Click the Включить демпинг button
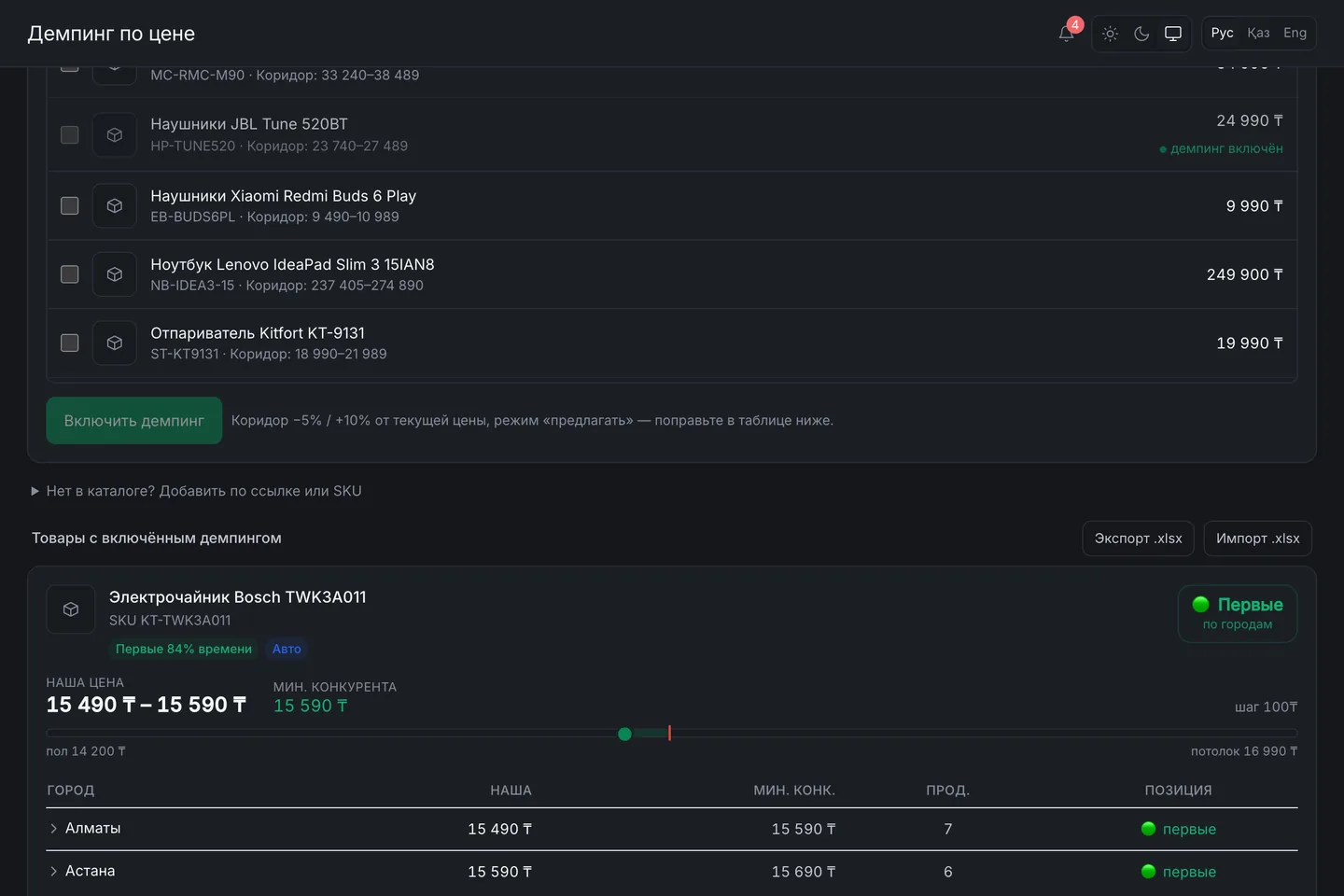This screenshot has width=1344, height=896. coord(134,421)
